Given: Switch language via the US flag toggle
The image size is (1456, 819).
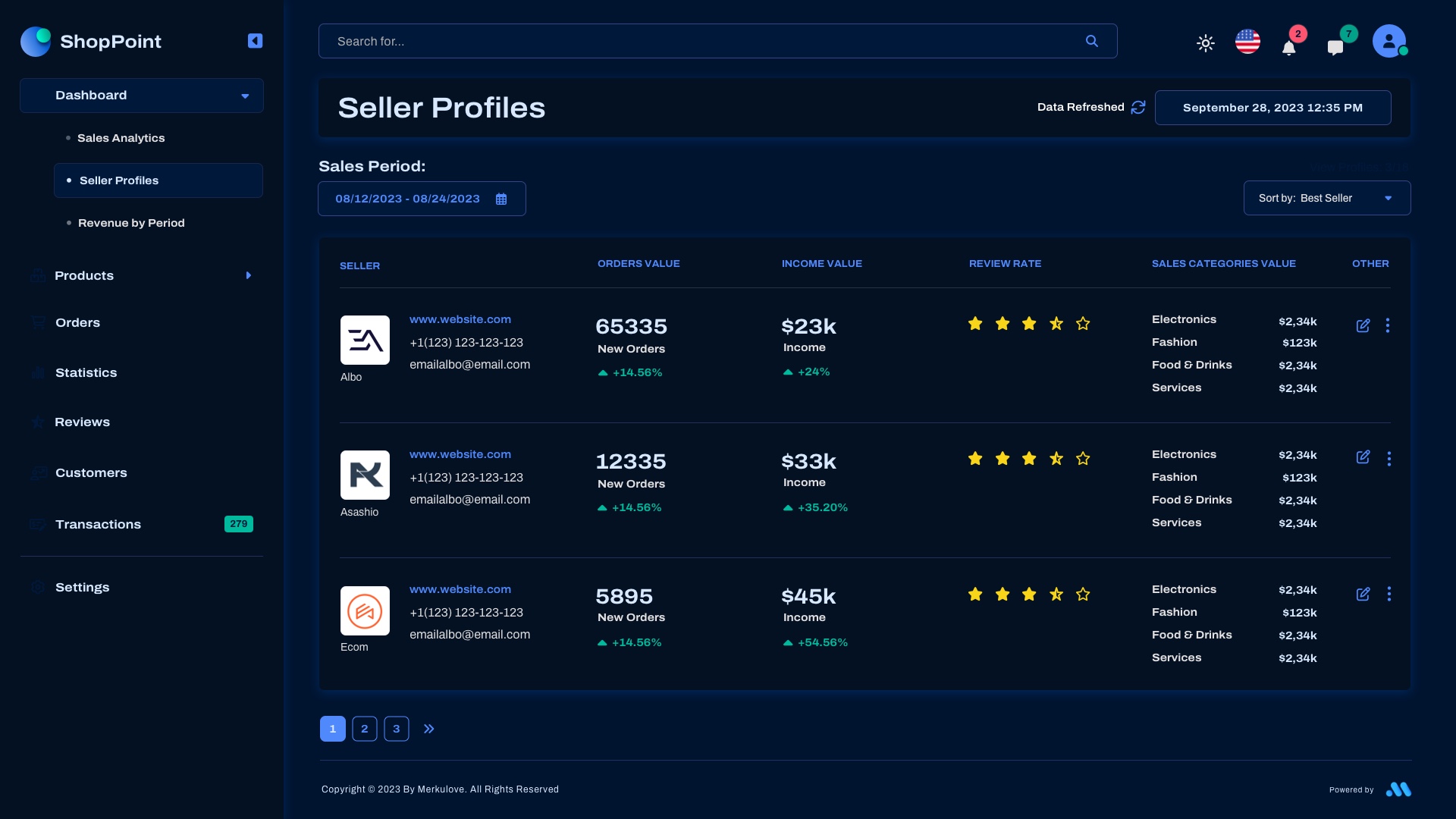Looking at the screenshot, I should click(1247, 42).
